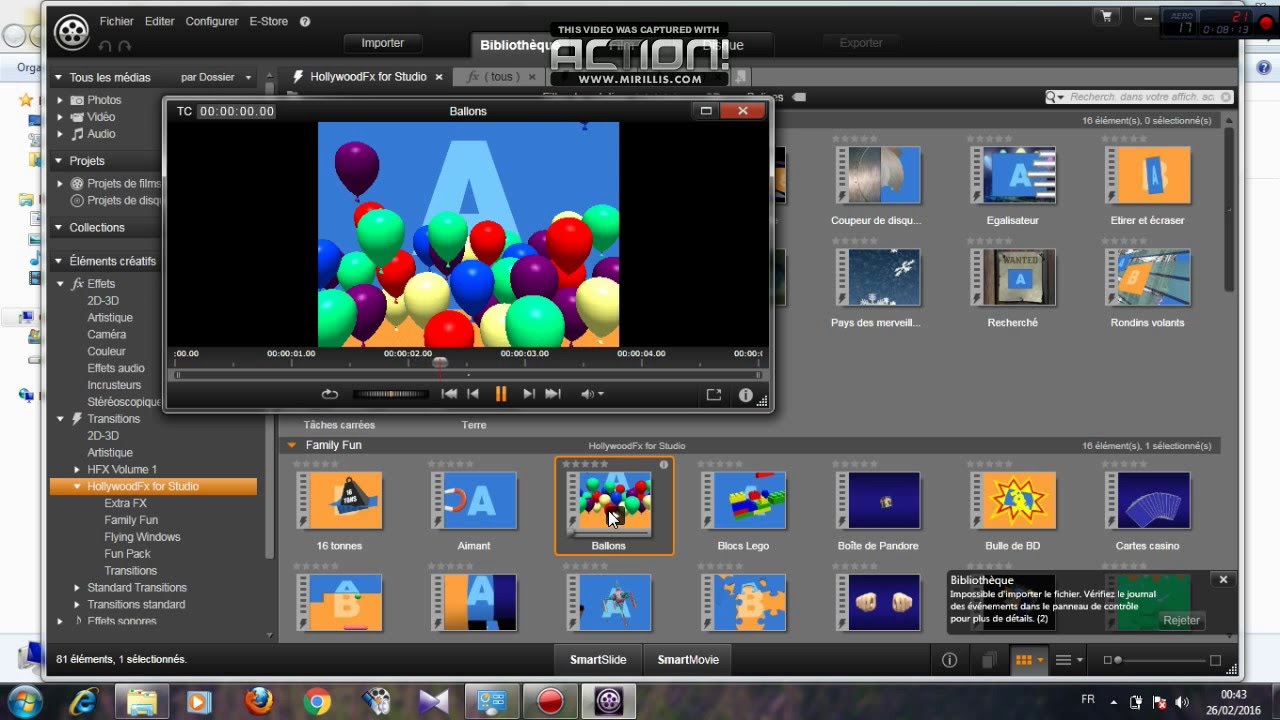The height and width of the screenshot is (720, 1280).
Task: Open the E-Store menu
Action: pyautogui.click(x=268, y=21)
